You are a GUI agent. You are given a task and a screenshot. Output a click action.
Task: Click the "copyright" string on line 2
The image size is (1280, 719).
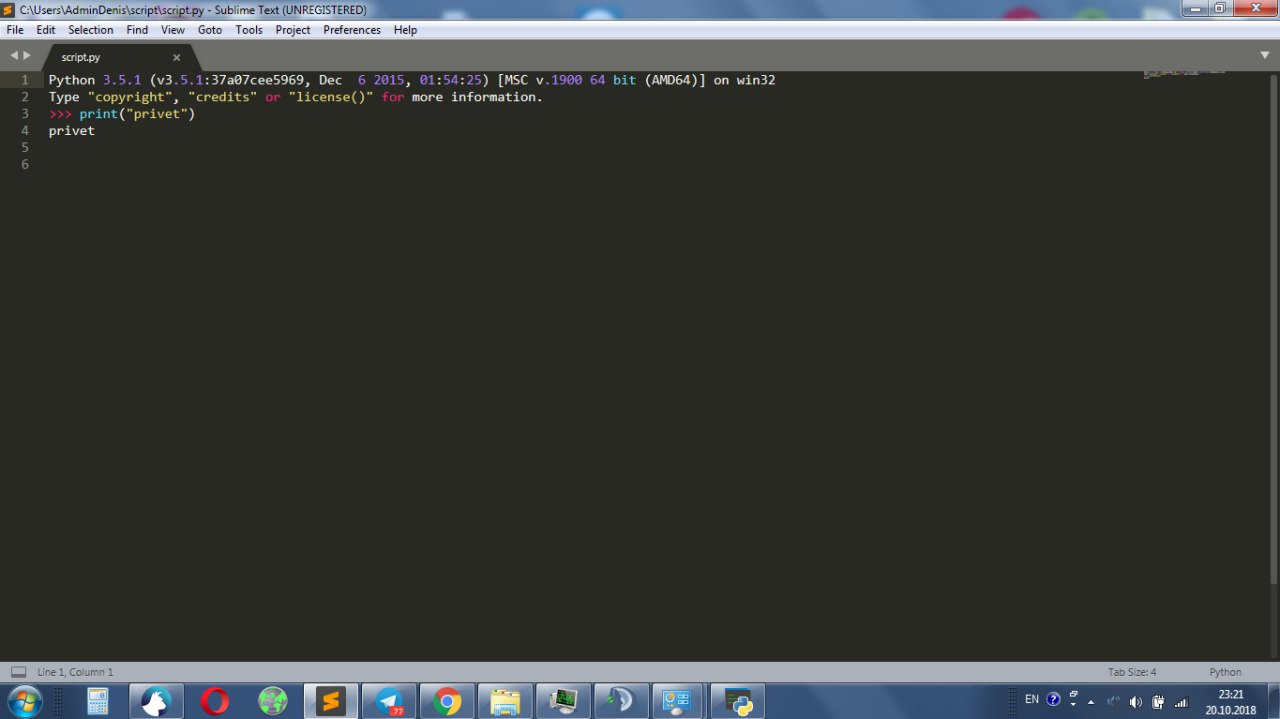tap(130, 97)
